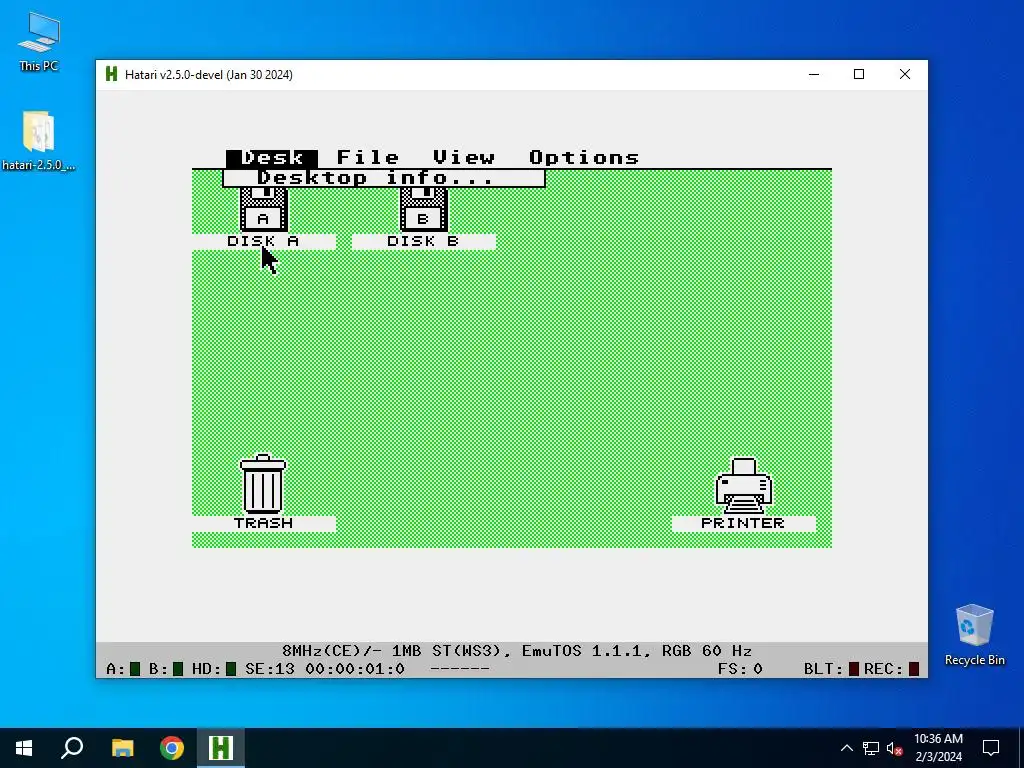Open the Options menu

(x=584, y=158)
